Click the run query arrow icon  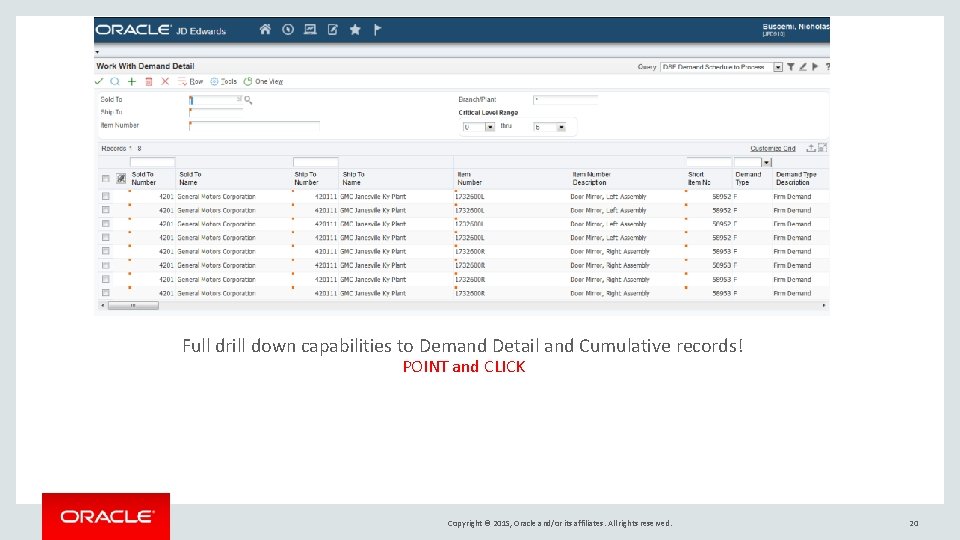[815, 67]
